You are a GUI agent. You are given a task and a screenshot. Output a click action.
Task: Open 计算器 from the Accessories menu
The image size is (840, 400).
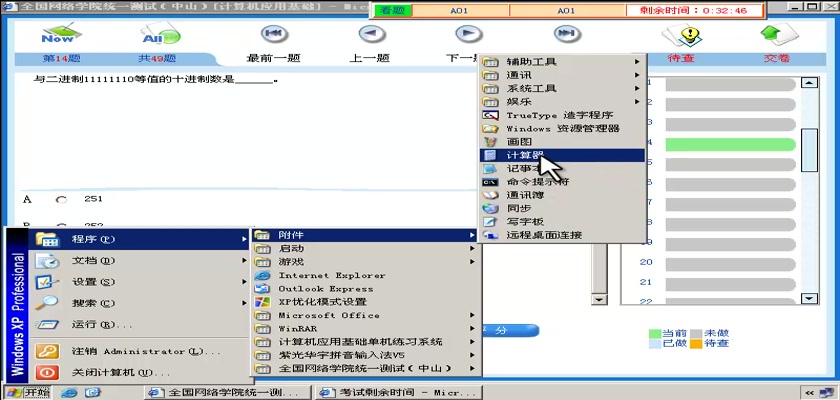point(562,155)
